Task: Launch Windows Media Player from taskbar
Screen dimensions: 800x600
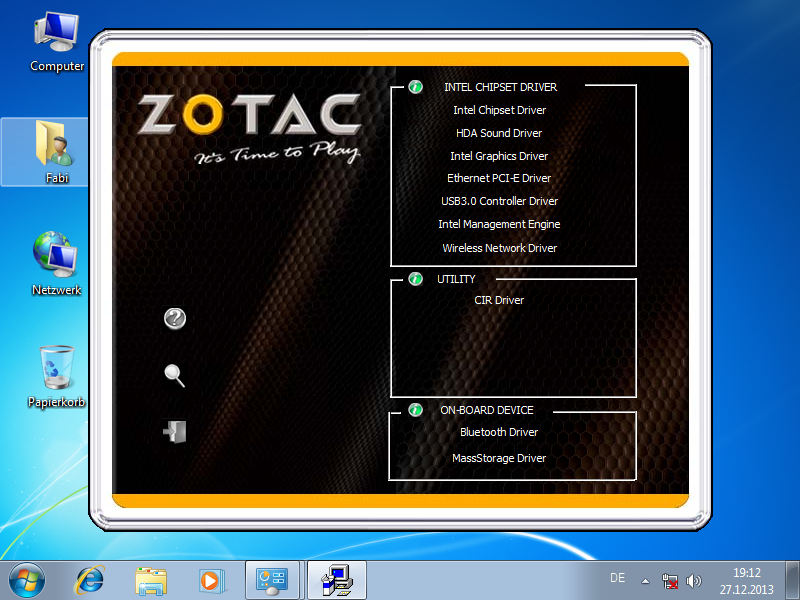Action: click(x=210, y=581)
